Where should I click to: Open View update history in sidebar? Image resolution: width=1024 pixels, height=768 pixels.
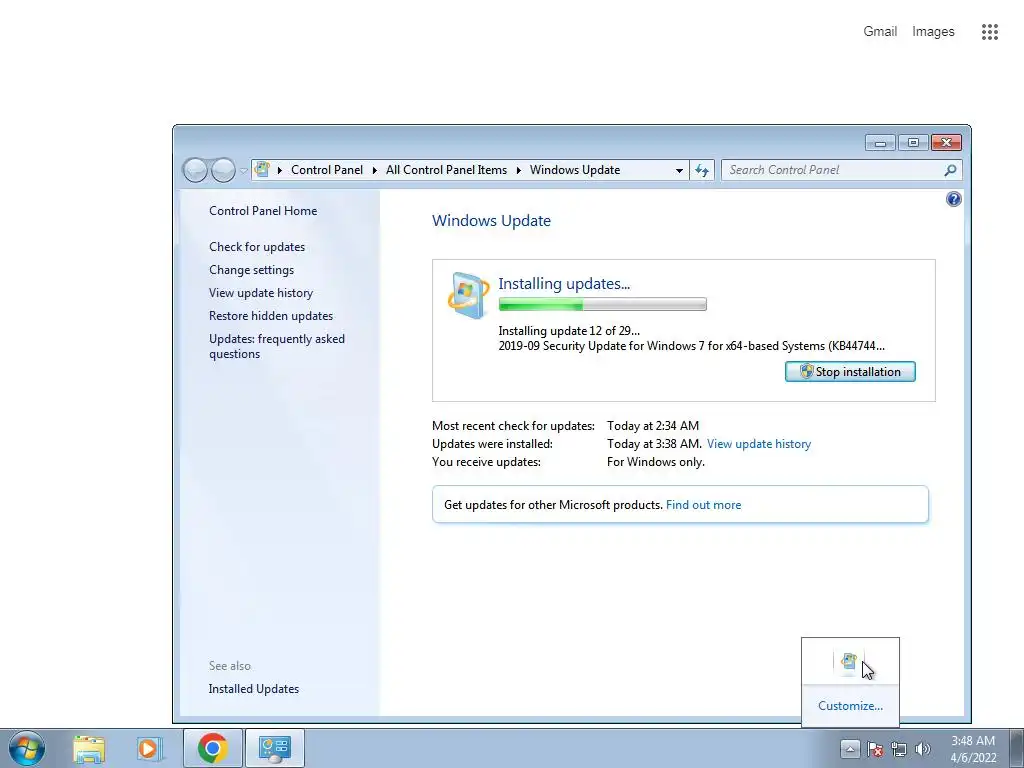(261, 293)
